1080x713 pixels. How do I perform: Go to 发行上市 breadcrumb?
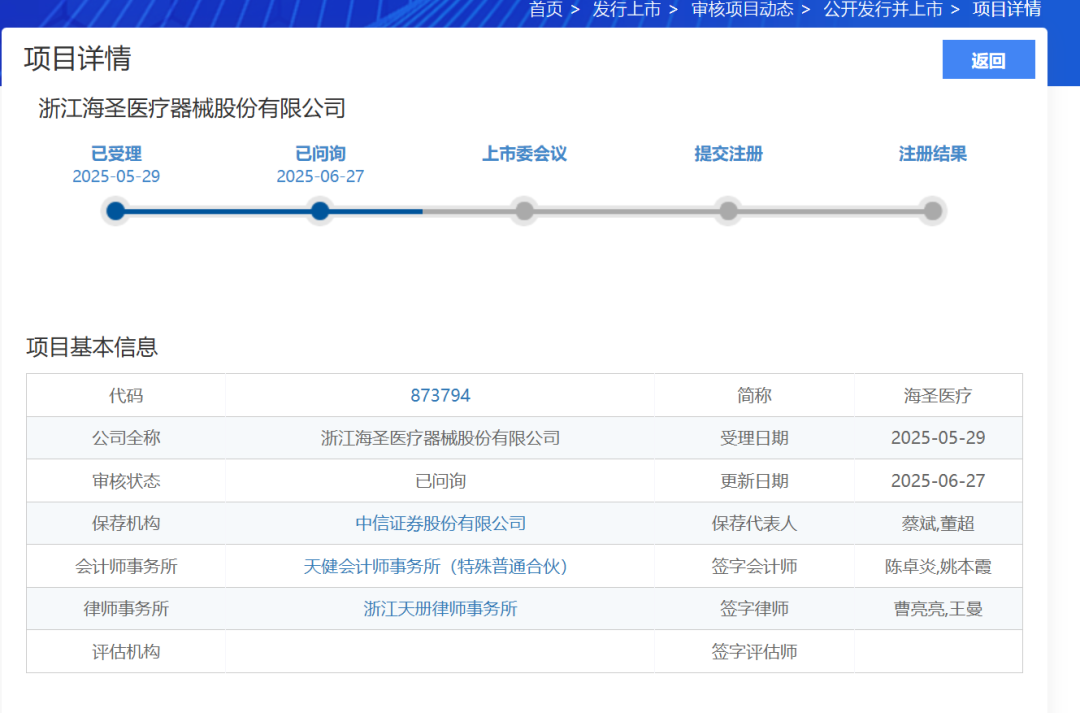click(626, 10)
